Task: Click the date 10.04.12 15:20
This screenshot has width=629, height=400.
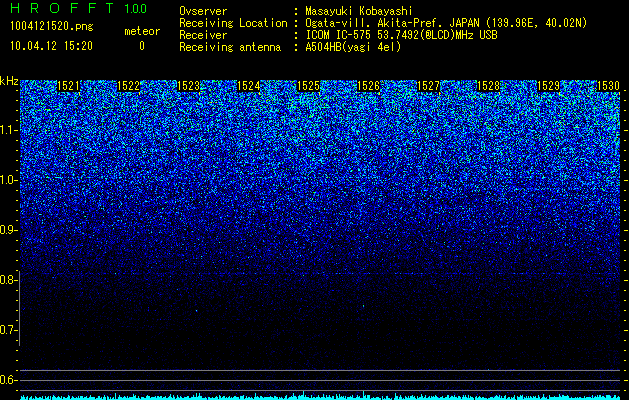Action: pos(52,46)
